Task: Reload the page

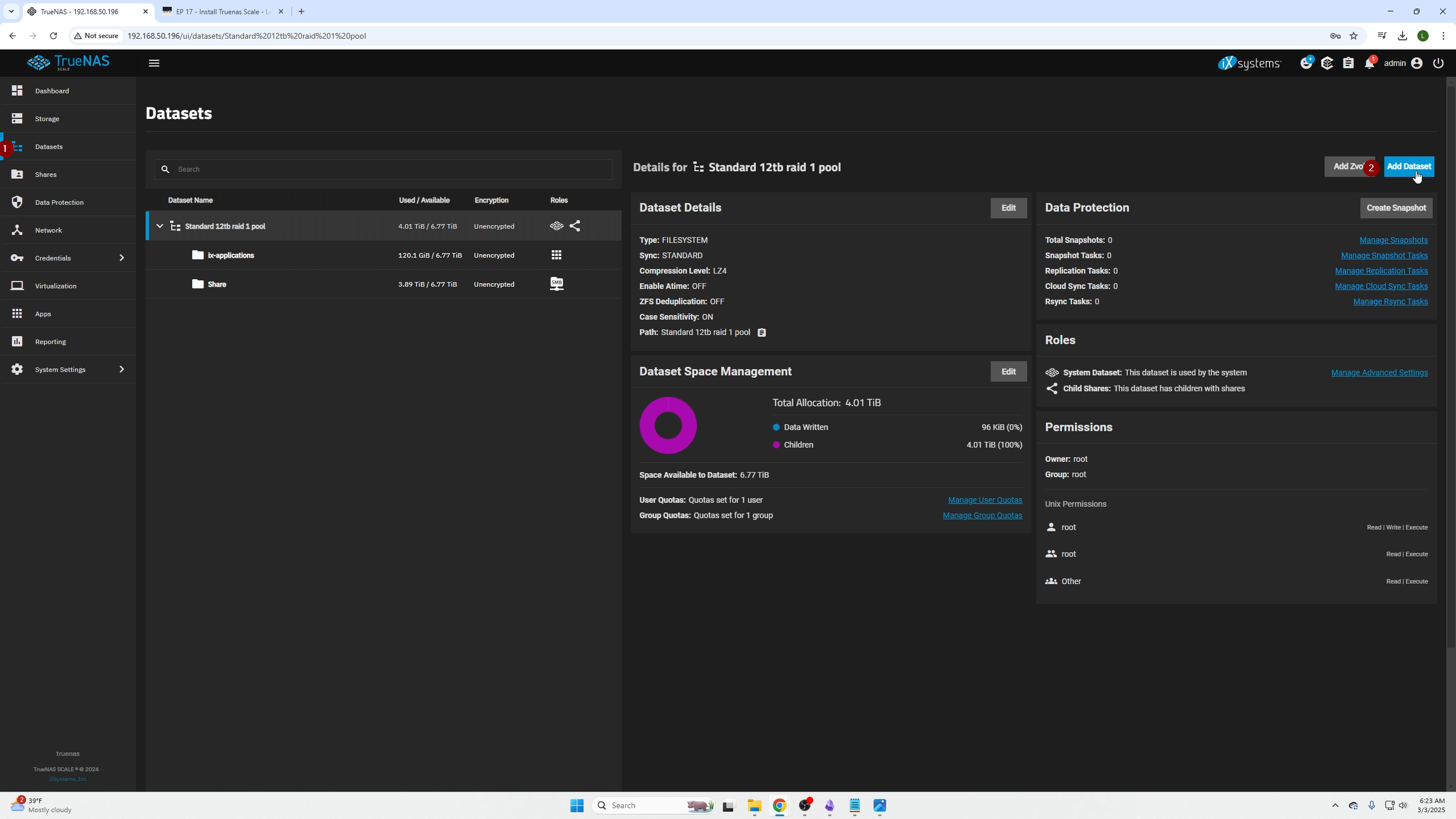Action: (x=53, y=36)
